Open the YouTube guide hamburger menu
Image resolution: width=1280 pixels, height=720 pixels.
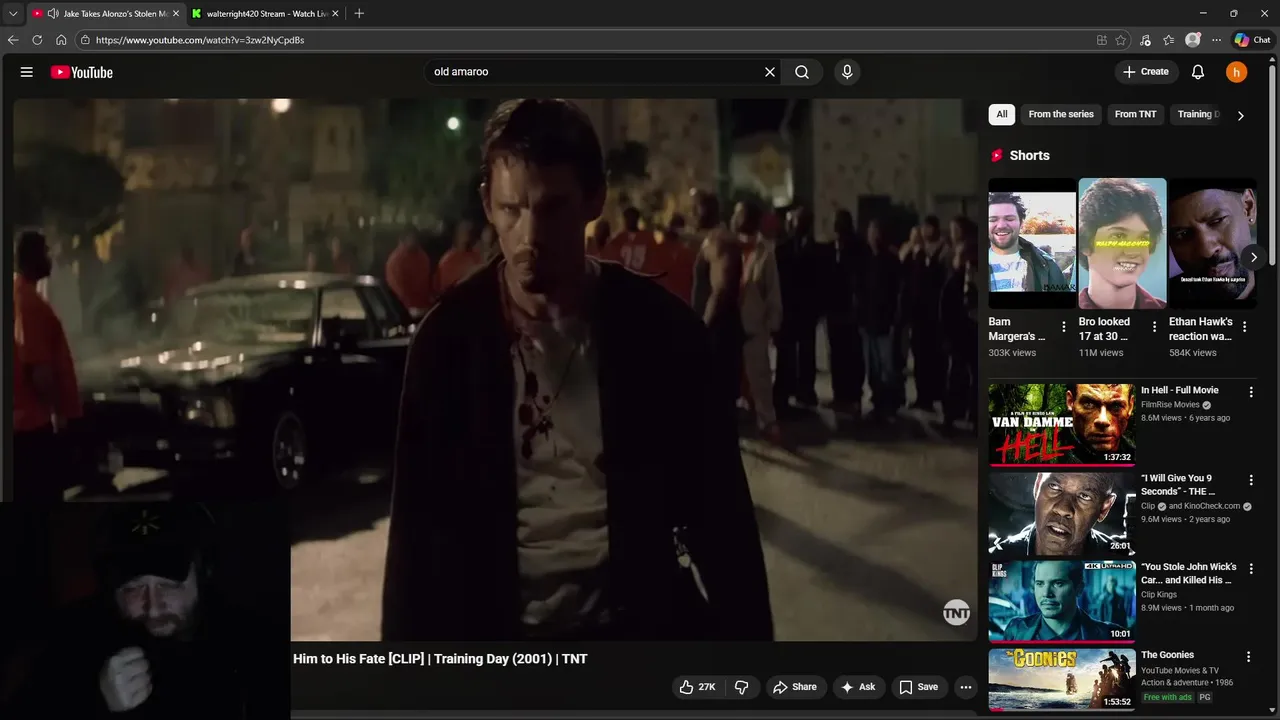[27, 72]
